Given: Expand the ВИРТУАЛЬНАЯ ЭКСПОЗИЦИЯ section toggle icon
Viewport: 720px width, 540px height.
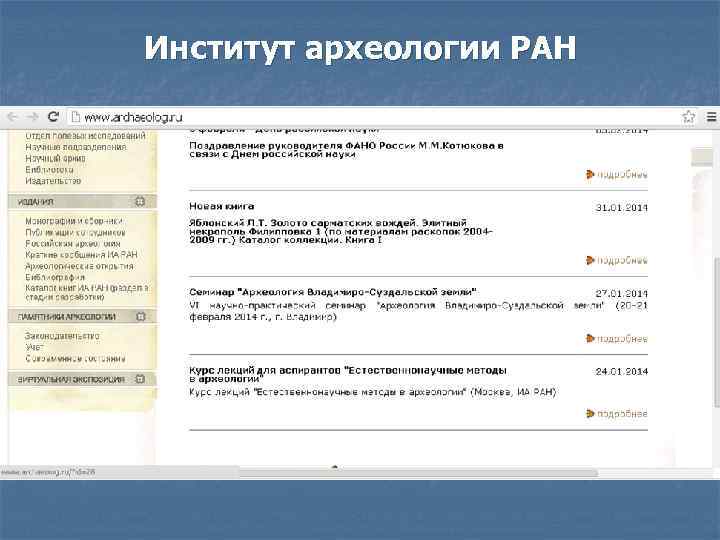Looking at the screenshot, I should (140, 379).
